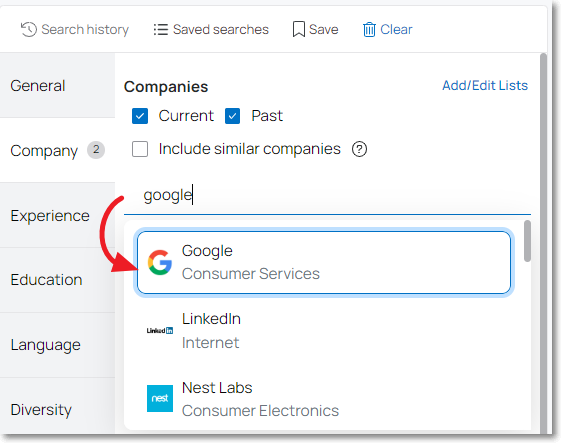Enable Include similar companies checkbox
The height and width of the screenshot is (443, 561).
tap(140, 149)
